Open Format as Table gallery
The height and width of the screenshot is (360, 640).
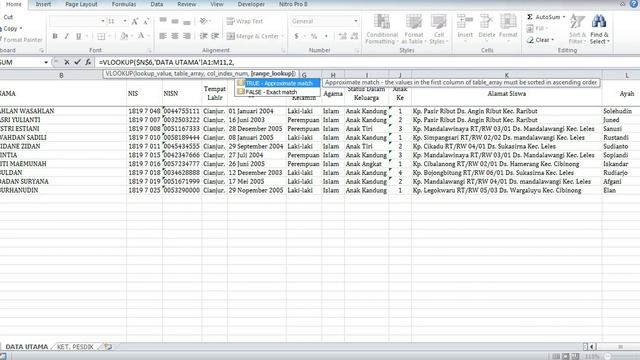coord(413,29)
